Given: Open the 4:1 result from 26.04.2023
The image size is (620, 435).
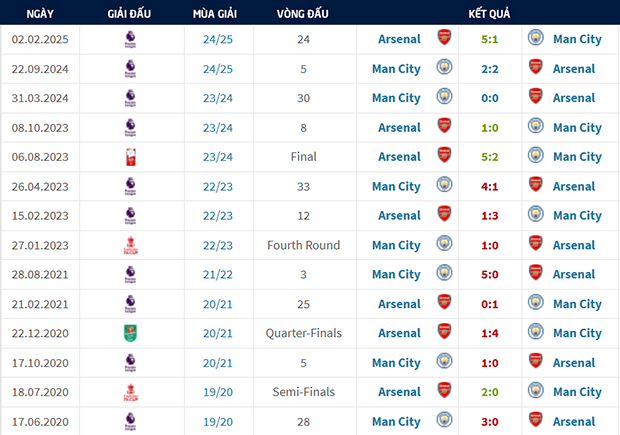Looking at the screenshot, I should click(x=490, y=187).
